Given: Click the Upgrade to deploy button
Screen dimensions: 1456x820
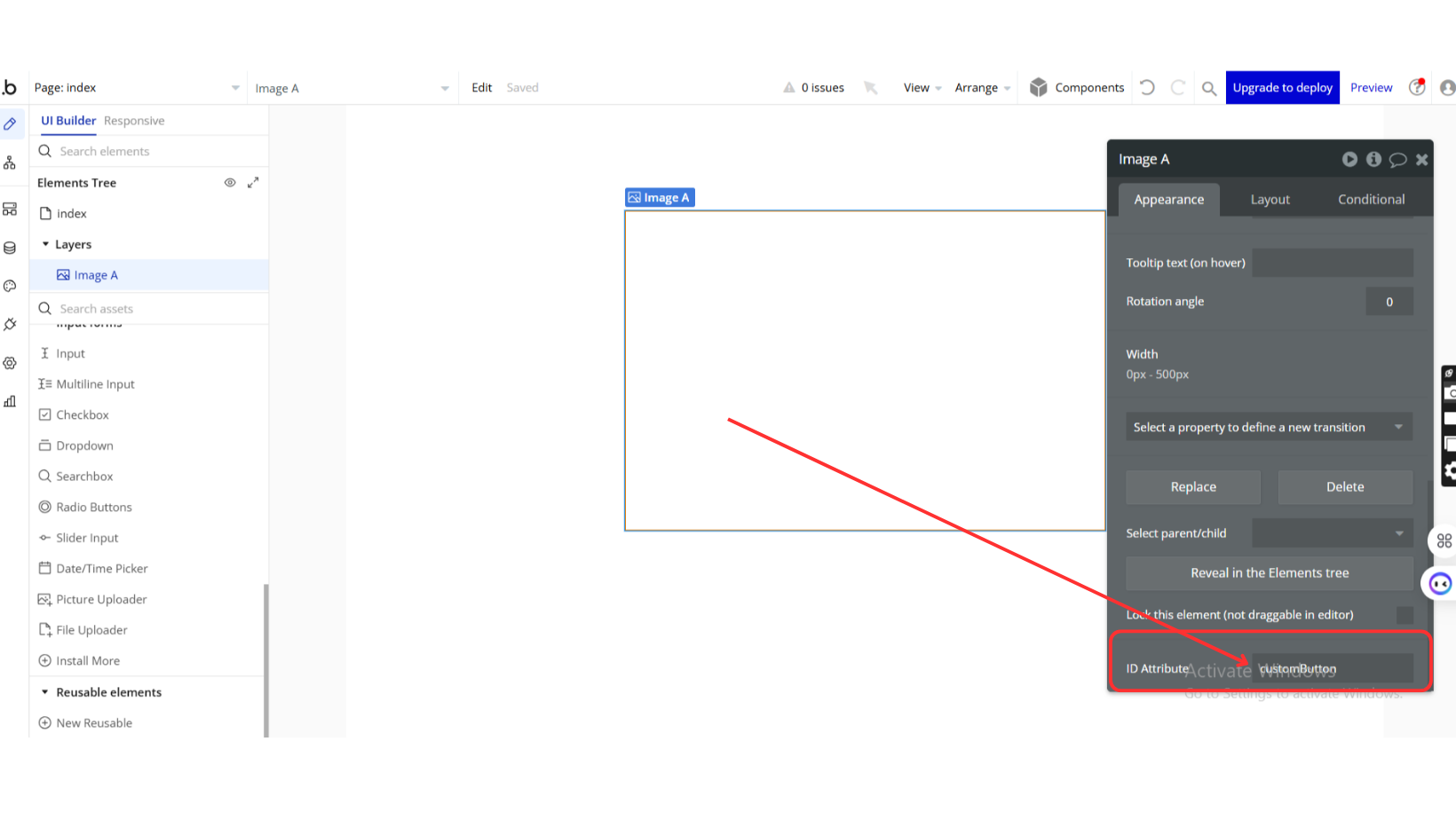Looking at the screenshot, I should pos(1282,88).
